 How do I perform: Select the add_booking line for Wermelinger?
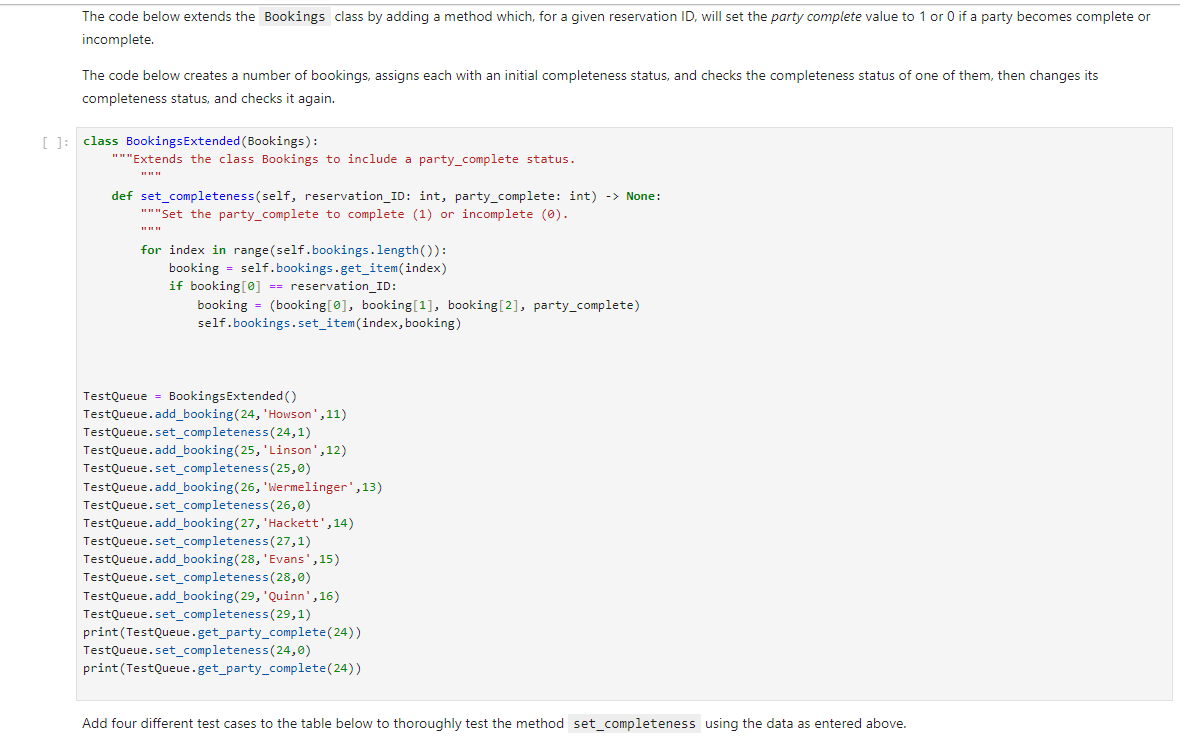[232, 486]
